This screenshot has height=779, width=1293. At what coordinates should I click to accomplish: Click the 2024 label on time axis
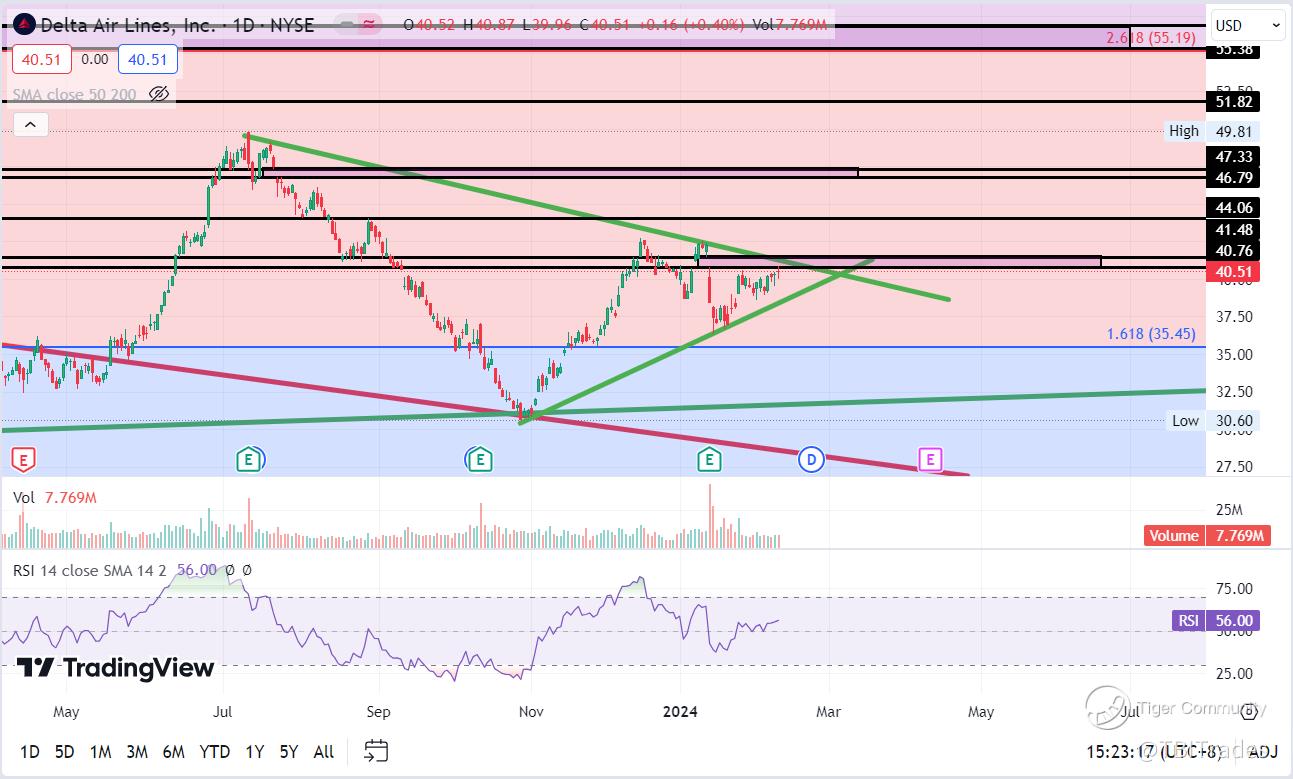tap(680, 712)
